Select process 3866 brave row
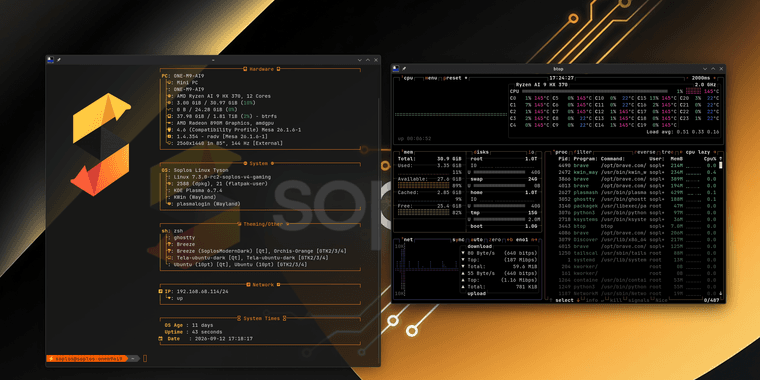The width and height of the screenshot is (760, 380). click(x=636, y=179)
